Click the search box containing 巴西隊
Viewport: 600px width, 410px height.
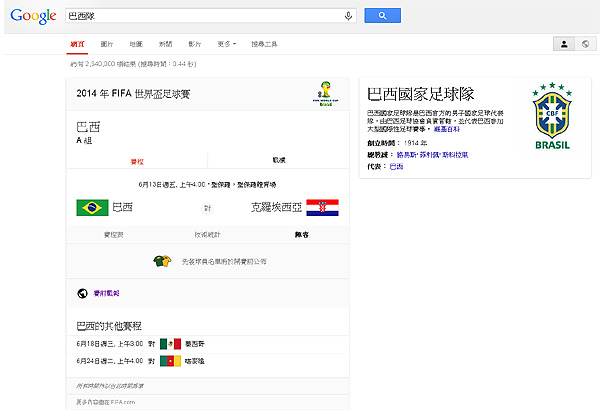pos(210,16)
